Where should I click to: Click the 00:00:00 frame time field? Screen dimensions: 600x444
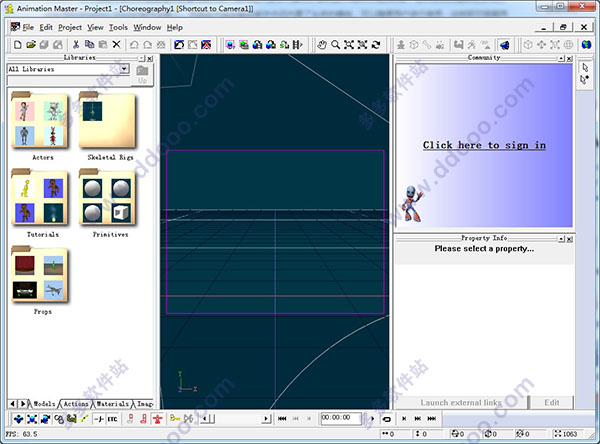tap(341, 418)
